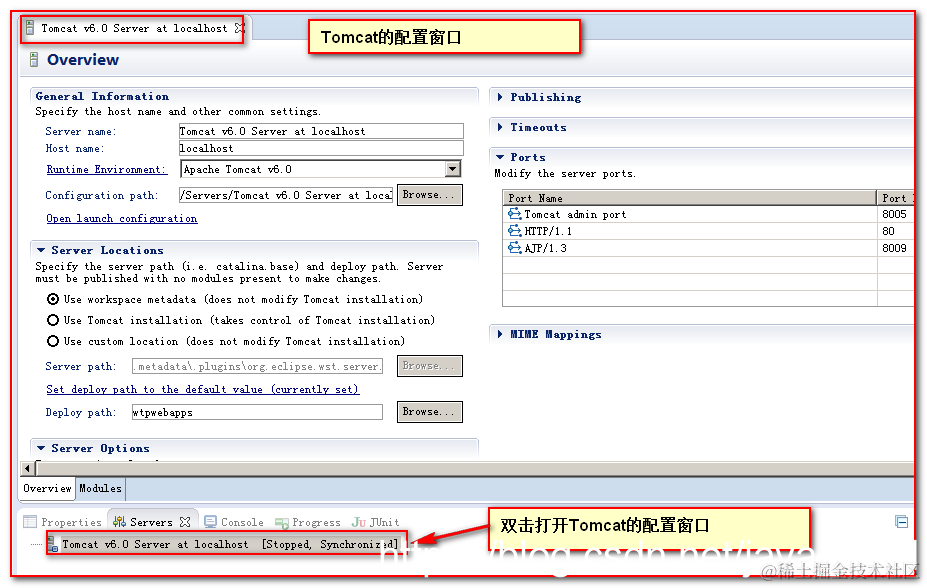
Task: Click the Progress view icon
Action: pyautogui.click(x=281, y=522)
